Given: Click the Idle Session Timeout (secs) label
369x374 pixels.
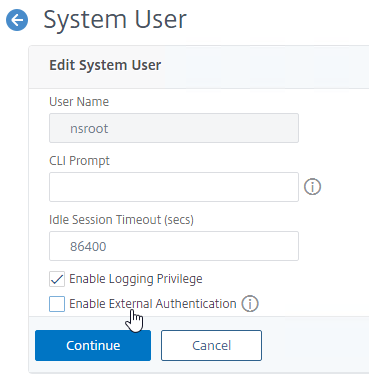Looking at the screenshot, I should point(121,220).
